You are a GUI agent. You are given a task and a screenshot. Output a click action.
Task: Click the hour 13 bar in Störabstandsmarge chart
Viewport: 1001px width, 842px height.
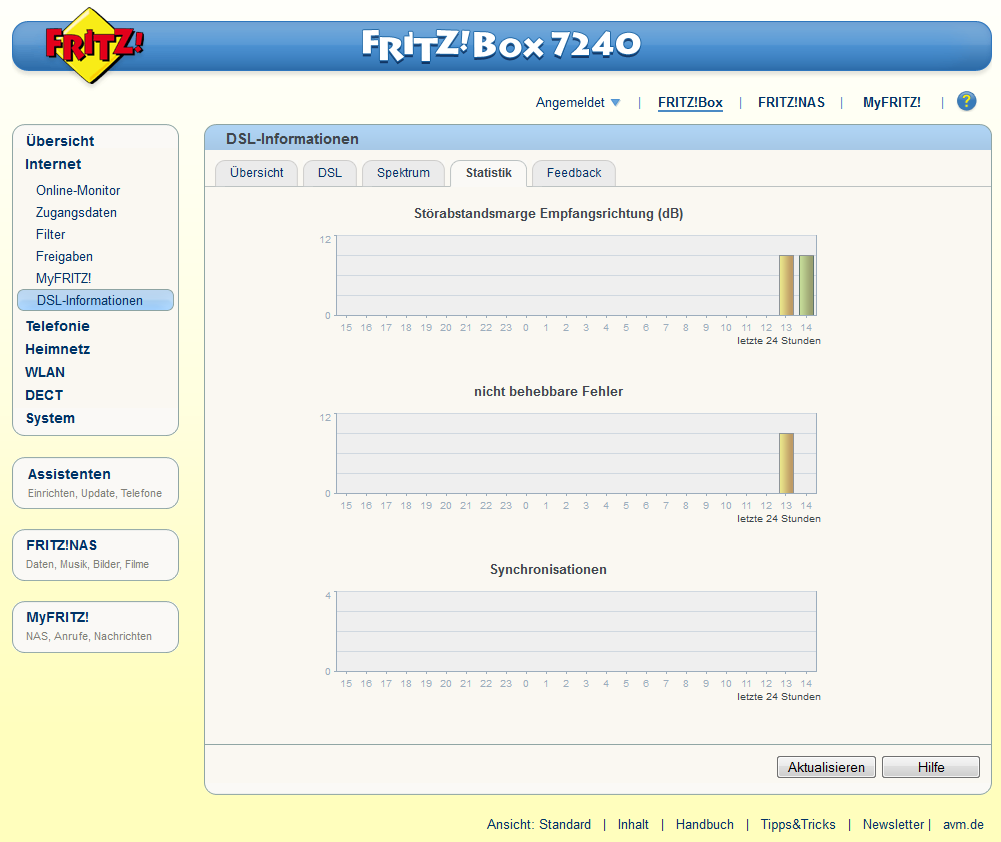pos(786,285)
